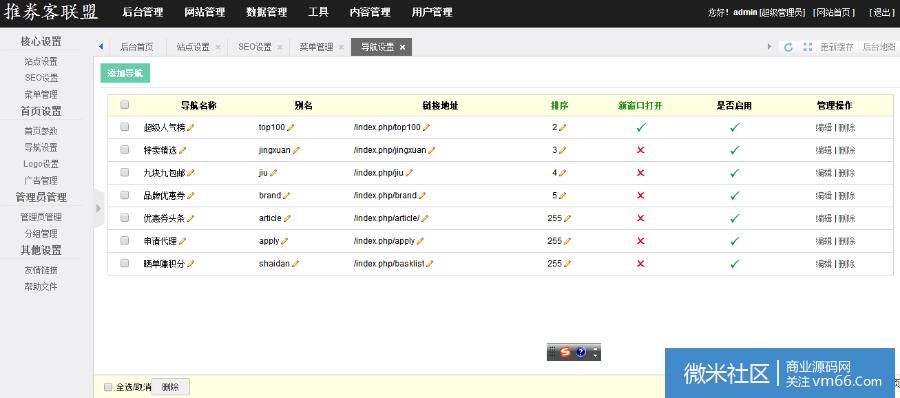Click pencil beside 申请代理 name

coord(183,241)
